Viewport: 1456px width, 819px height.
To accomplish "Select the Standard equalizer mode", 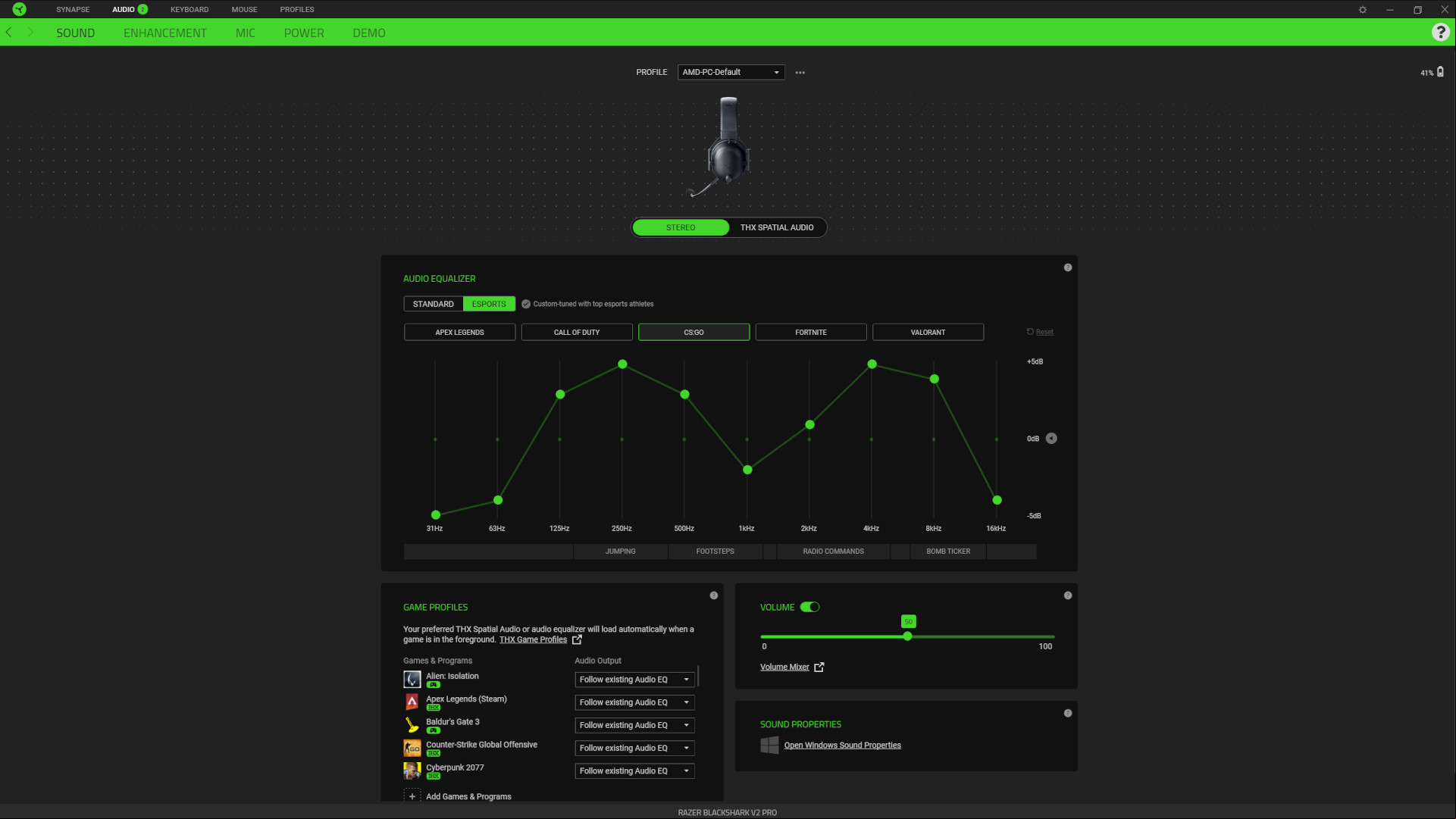I will coord(434,304).
